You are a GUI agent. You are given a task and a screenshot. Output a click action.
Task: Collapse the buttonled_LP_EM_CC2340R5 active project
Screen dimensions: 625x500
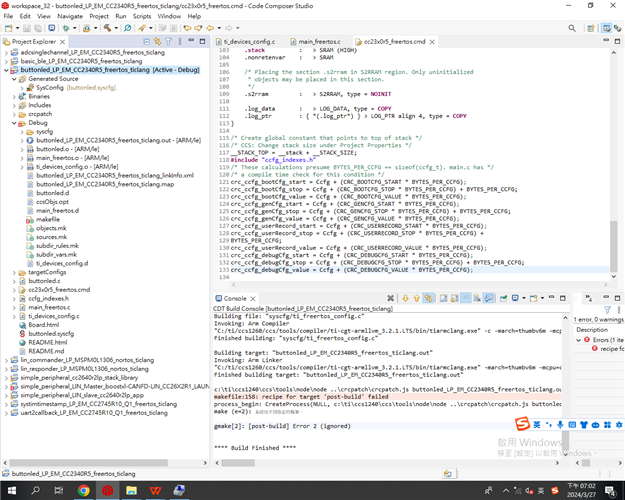tap(6, 70)
